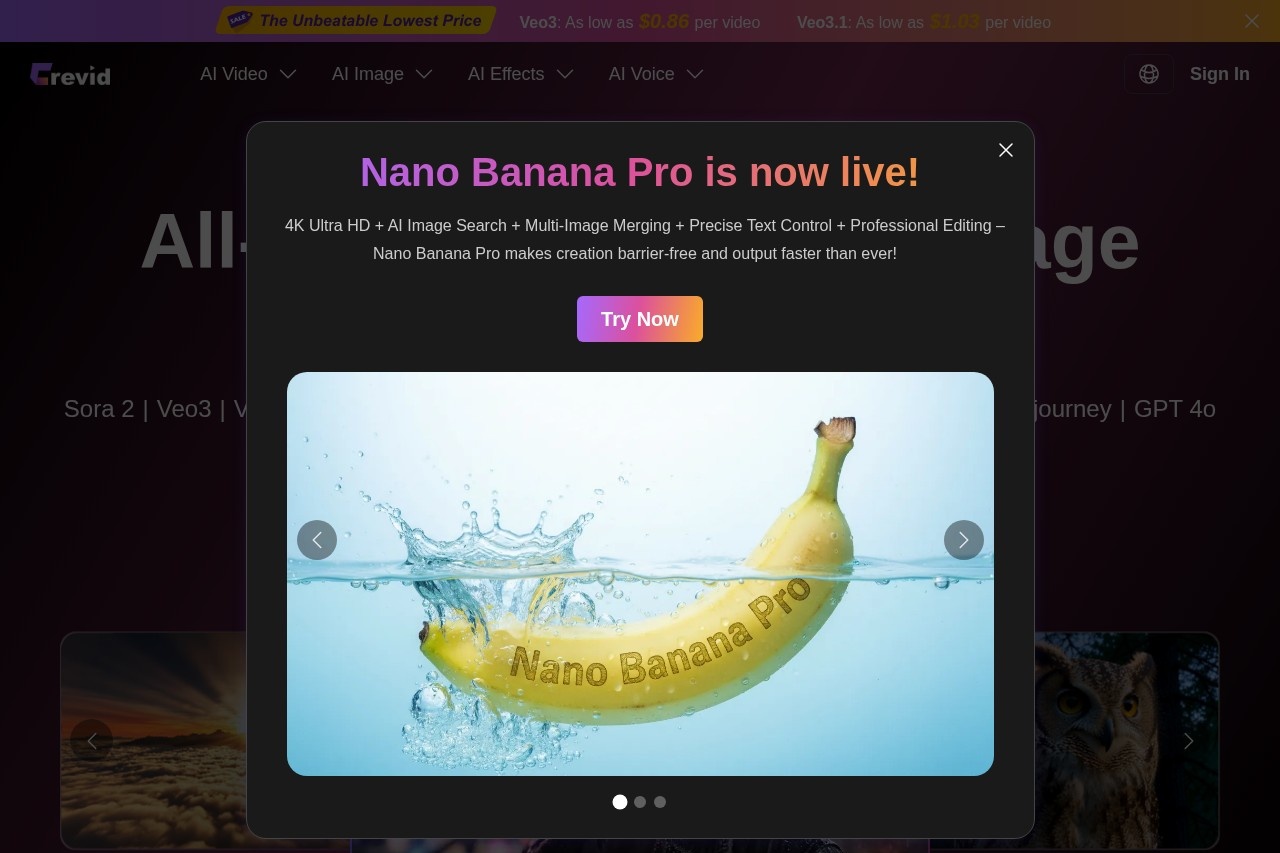The width and height of the screenshot is (1280, 853).
Task: Click the Sign In link
Action: pyautogui.click(x=1219, y=74)
